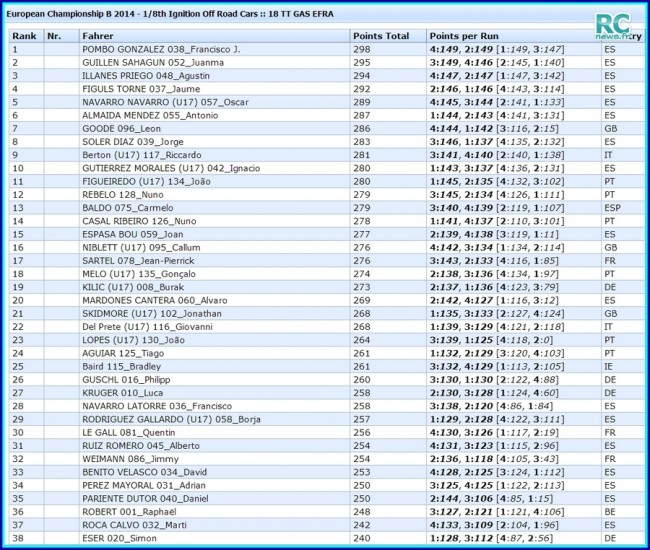Select driver ROCA CALVO 032_Marti
The height and width of the screenshot is (550, 650).
coord(134,525)
